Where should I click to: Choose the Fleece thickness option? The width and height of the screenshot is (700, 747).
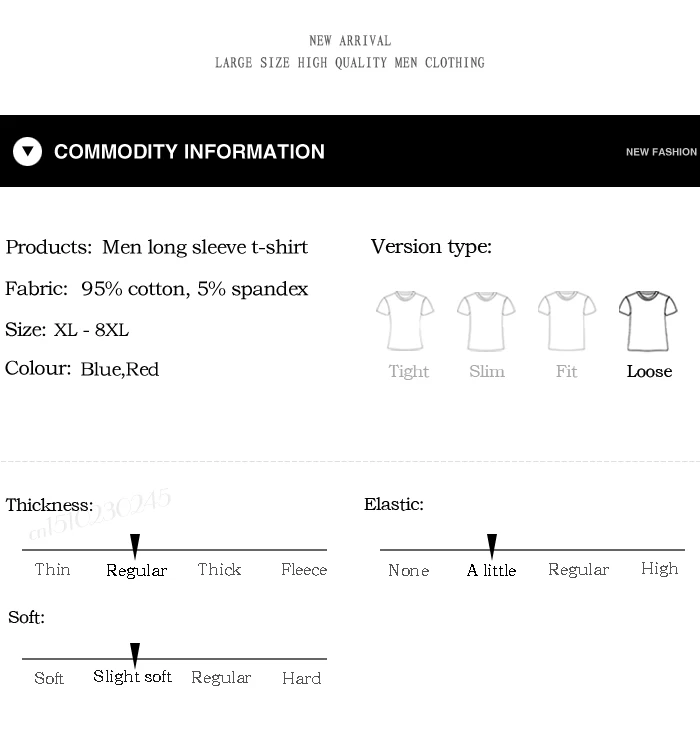click(x=304, y=569)
